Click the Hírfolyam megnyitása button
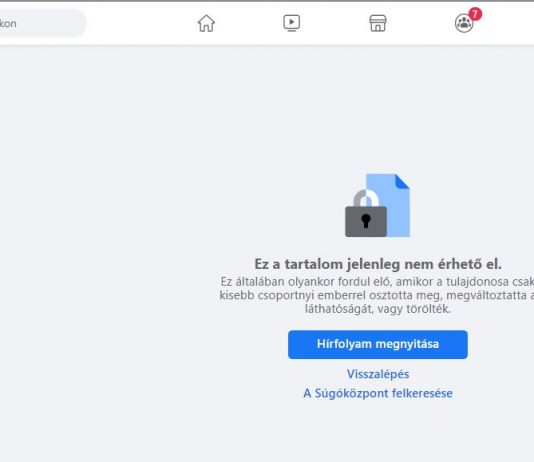Image resolution: width=534 pixels, height=462 pixels. pyautogui.click(x=378, y=344)
